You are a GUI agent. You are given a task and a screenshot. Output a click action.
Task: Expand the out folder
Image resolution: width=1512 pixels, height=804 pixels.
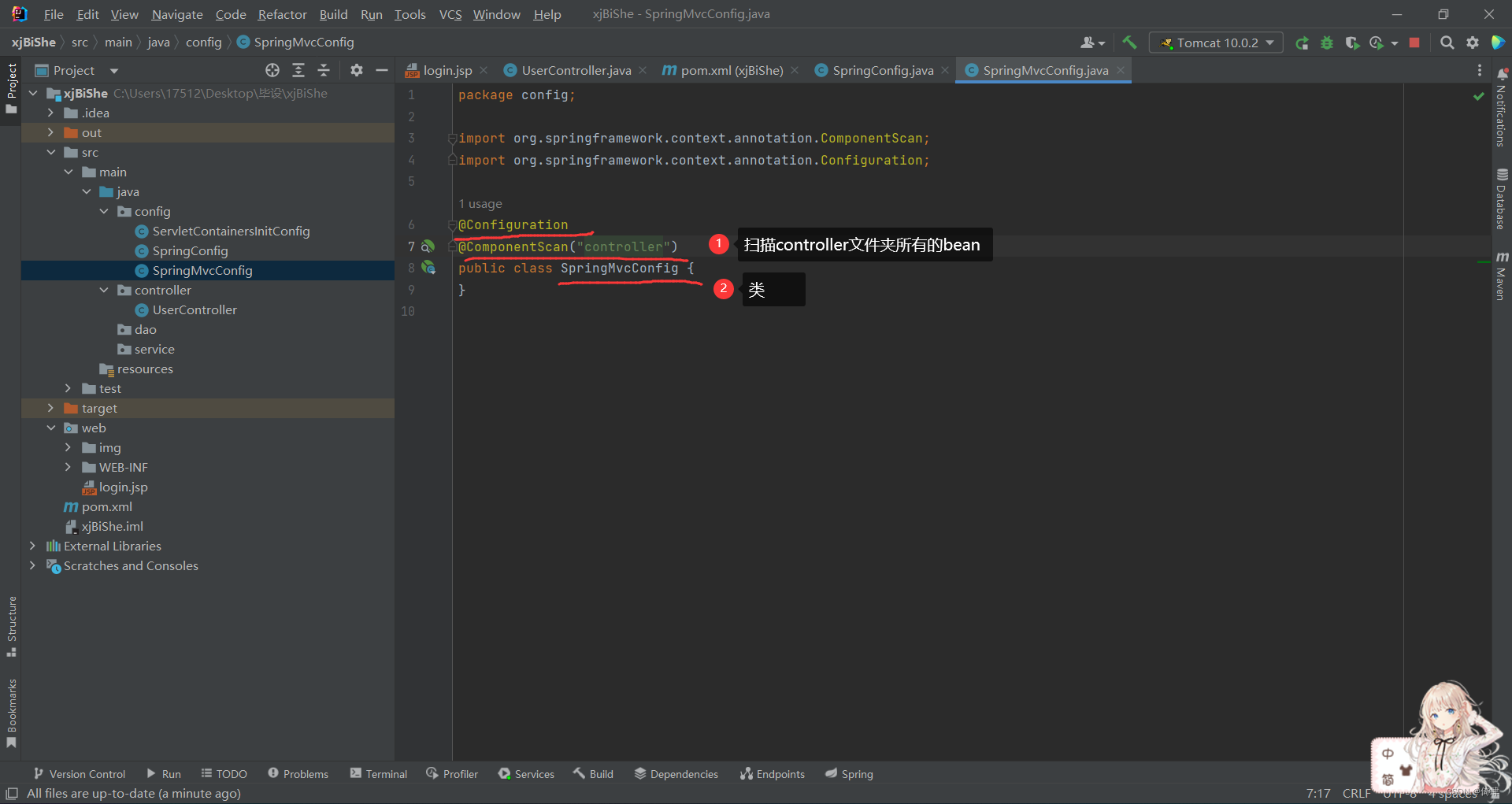point(50,132)
